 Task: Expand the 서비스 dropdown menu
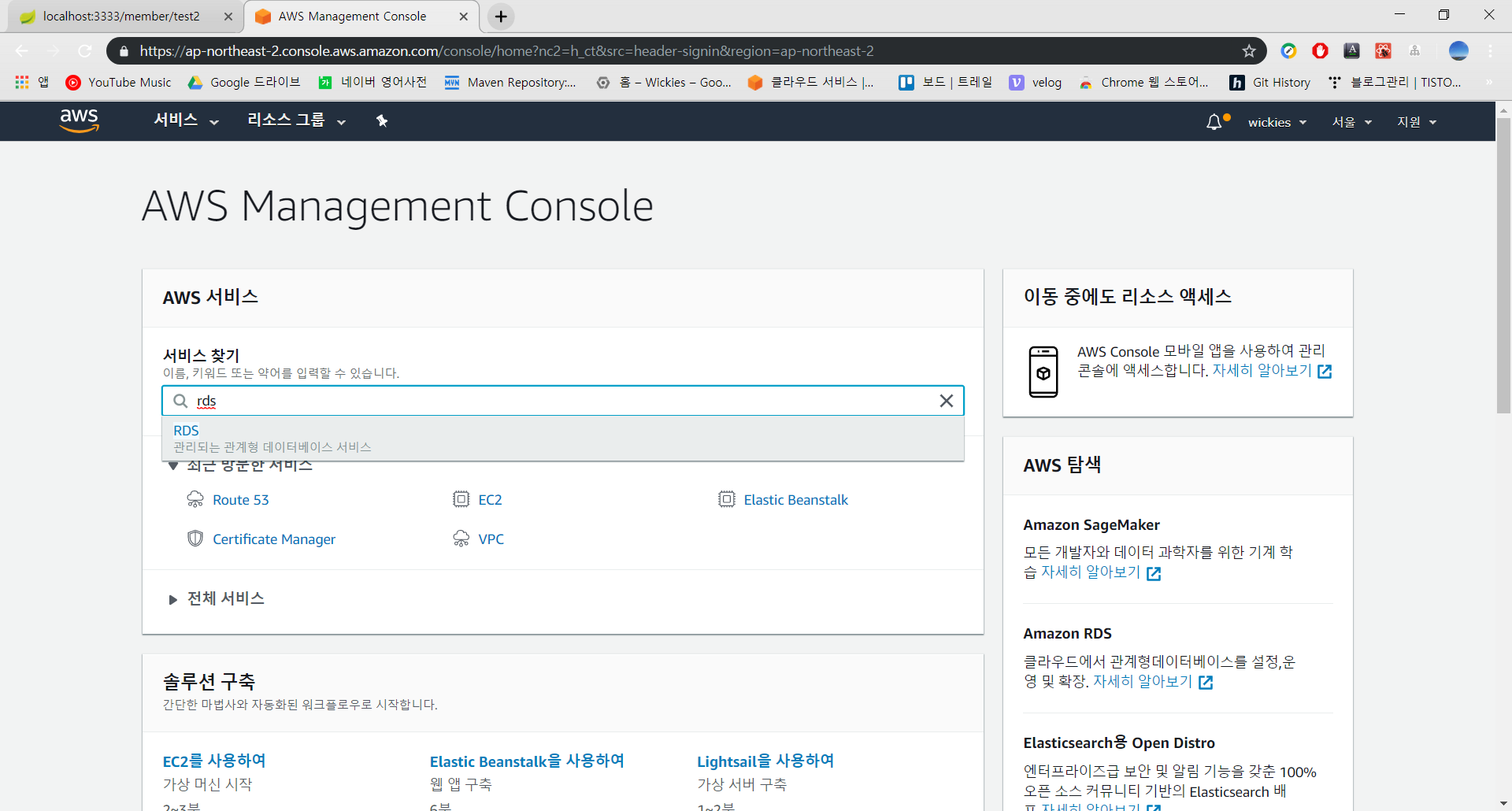tap(186, 120)
